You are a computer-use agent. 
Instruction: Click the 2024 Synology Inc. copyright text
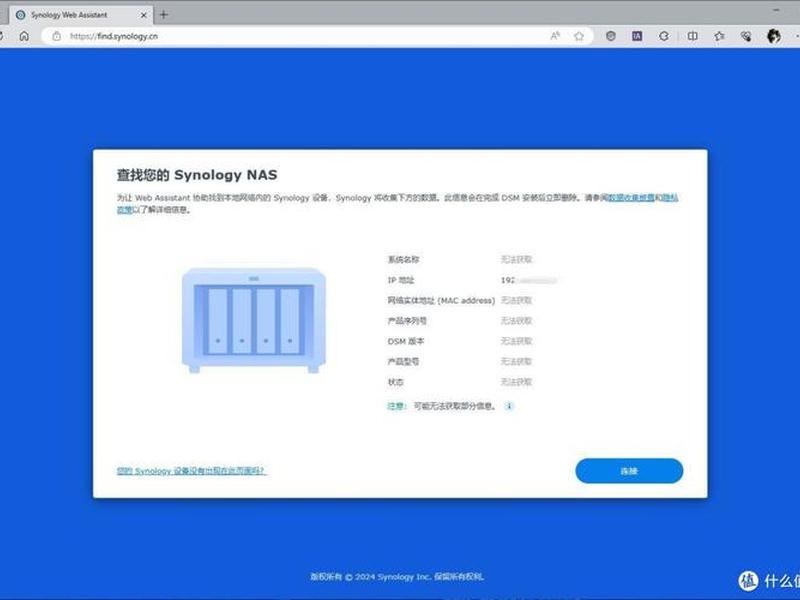397,577
